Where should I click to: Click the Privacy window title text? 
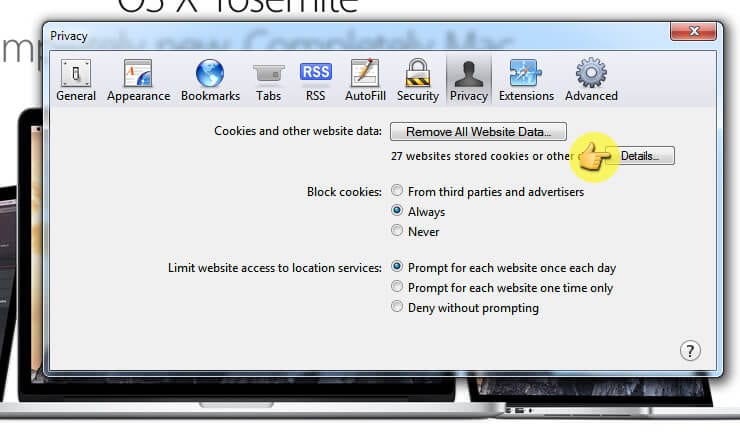69,36
